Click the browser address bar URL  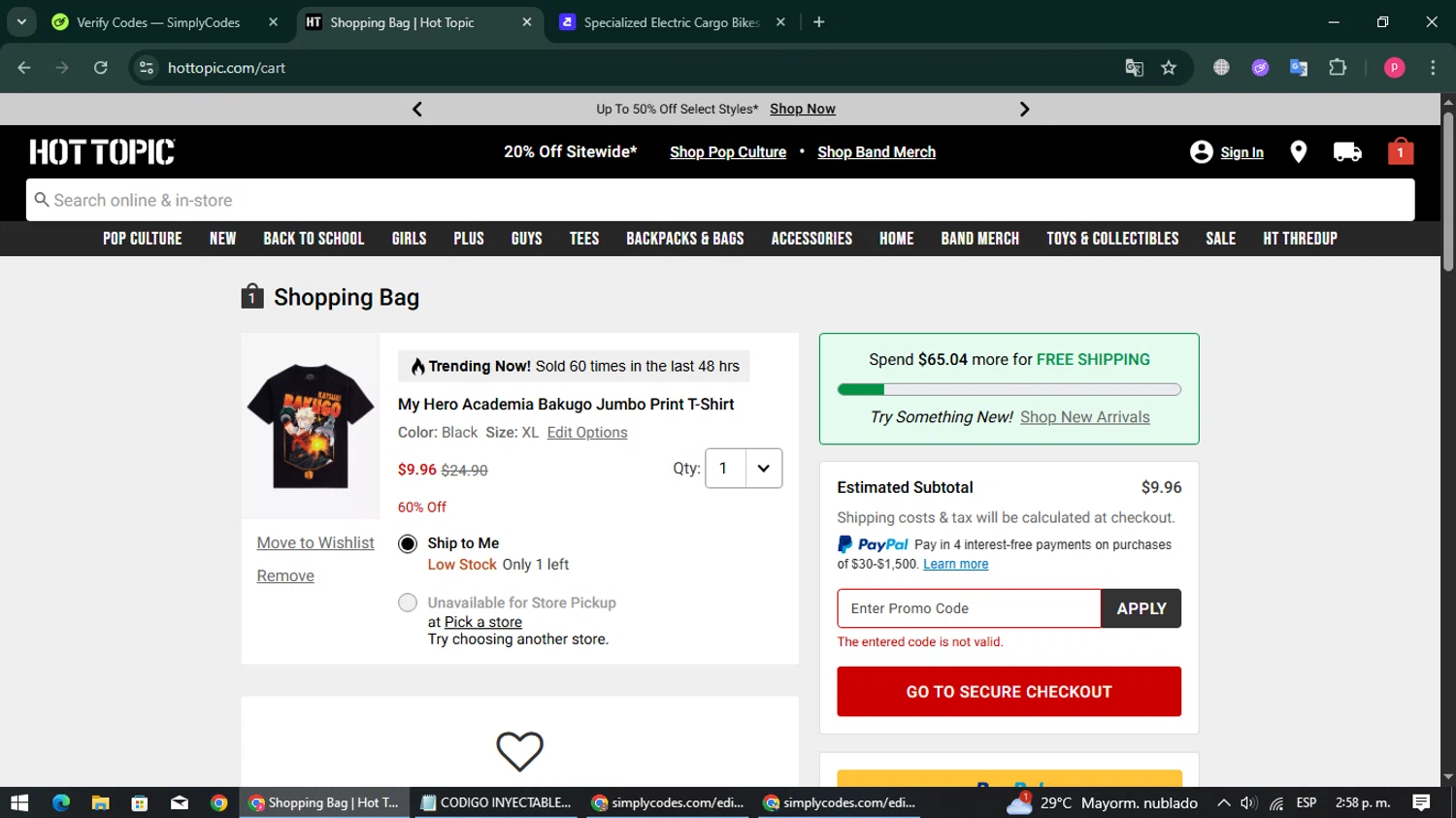coord(226,68)
